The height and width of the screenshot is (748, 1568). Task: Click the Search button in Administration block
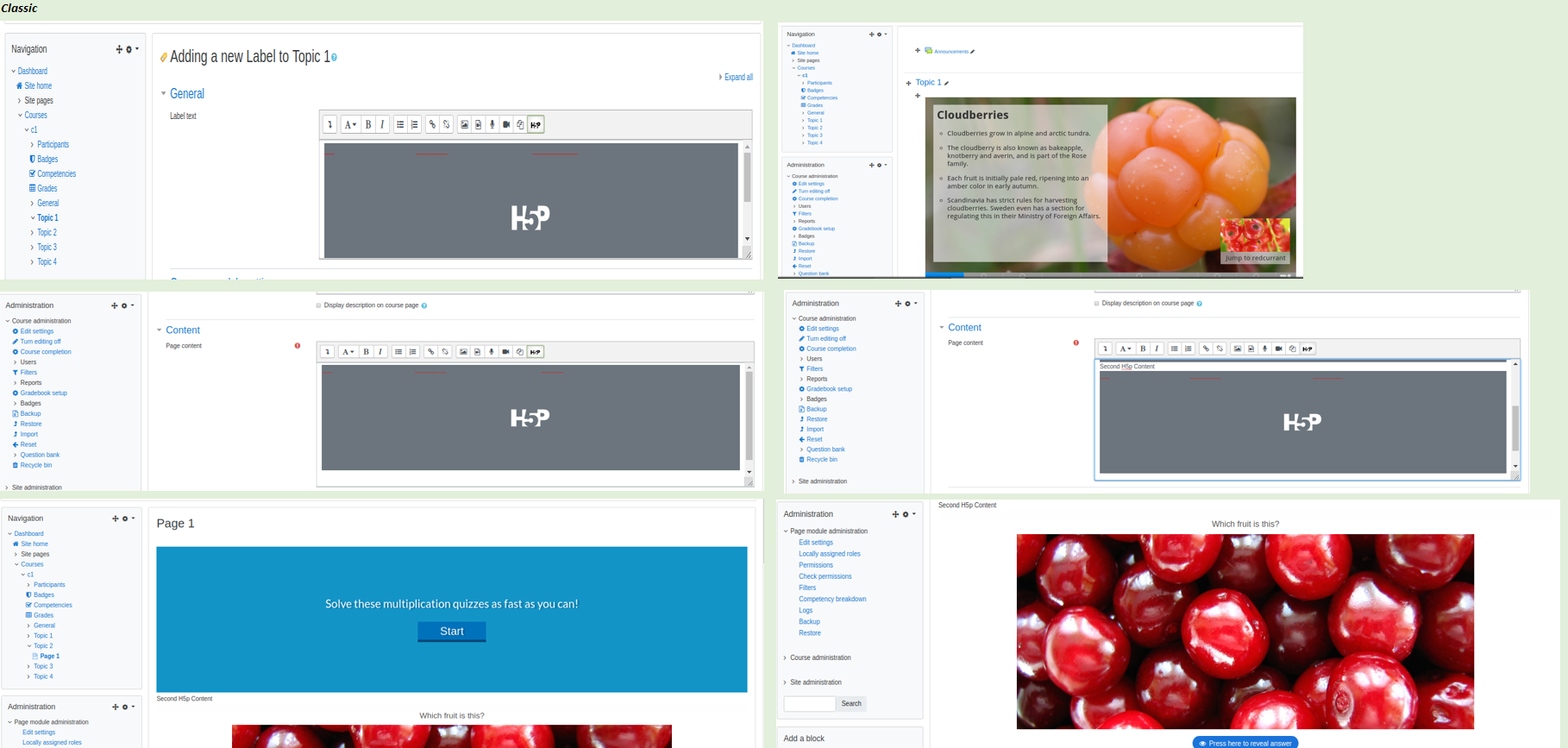coord(851,704)
